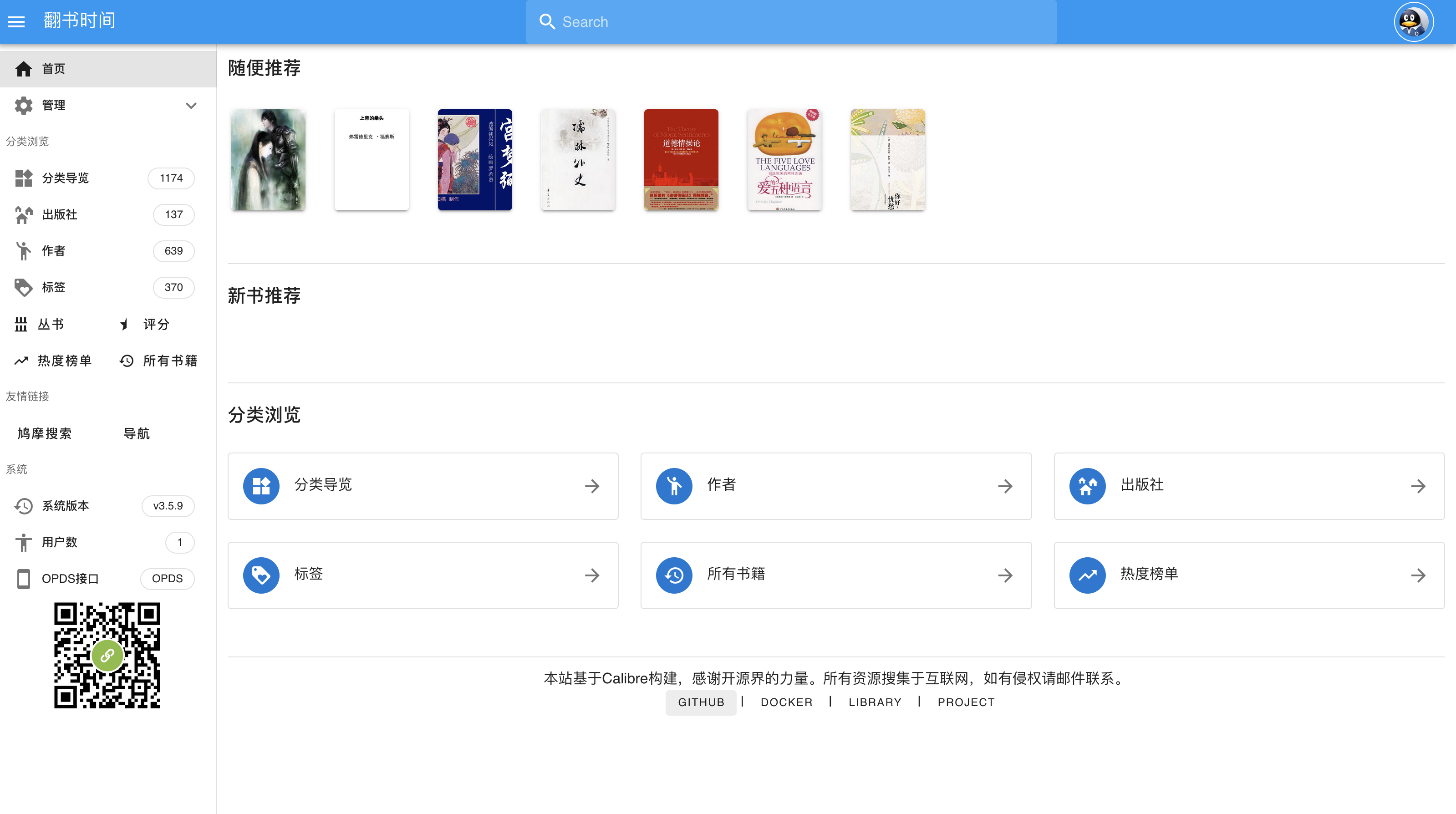Click the DOCKER footer link
Screen dimensions: 1456x814
tap(786, 702)
